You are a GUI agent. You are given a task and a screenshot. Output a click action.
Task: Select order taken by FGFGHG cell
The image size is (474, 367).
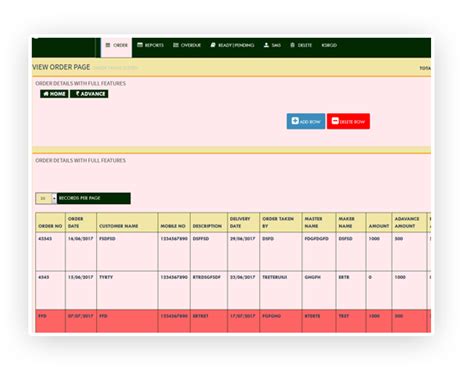point(281,321)
